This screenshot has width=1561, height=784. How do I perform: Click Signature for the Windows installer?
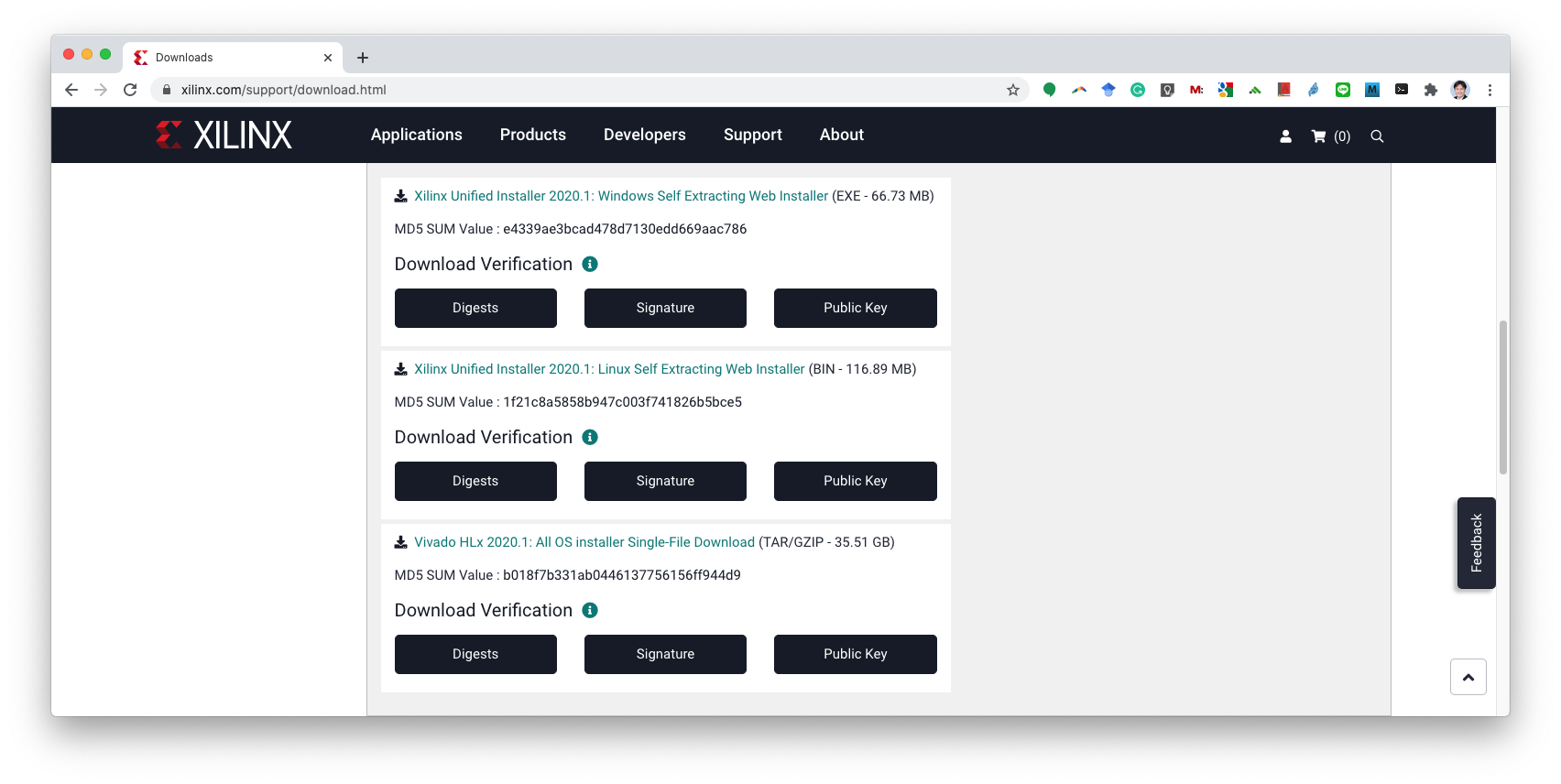click(665, 308)
